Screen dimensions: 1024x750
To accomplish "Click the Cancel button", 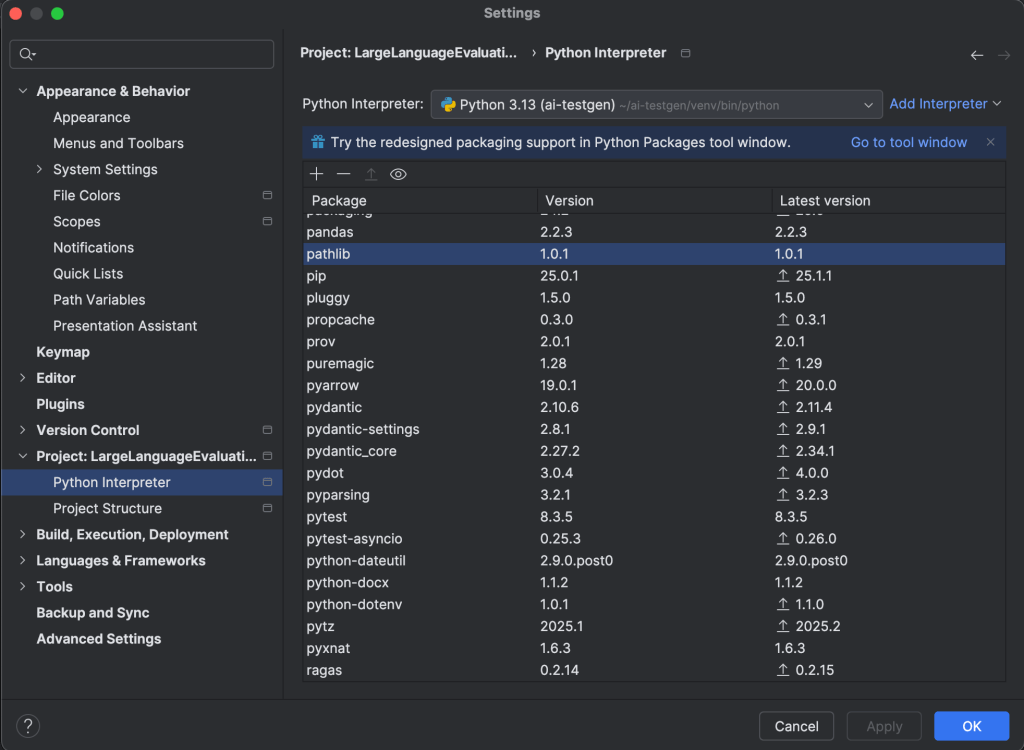I will point(796,726).
